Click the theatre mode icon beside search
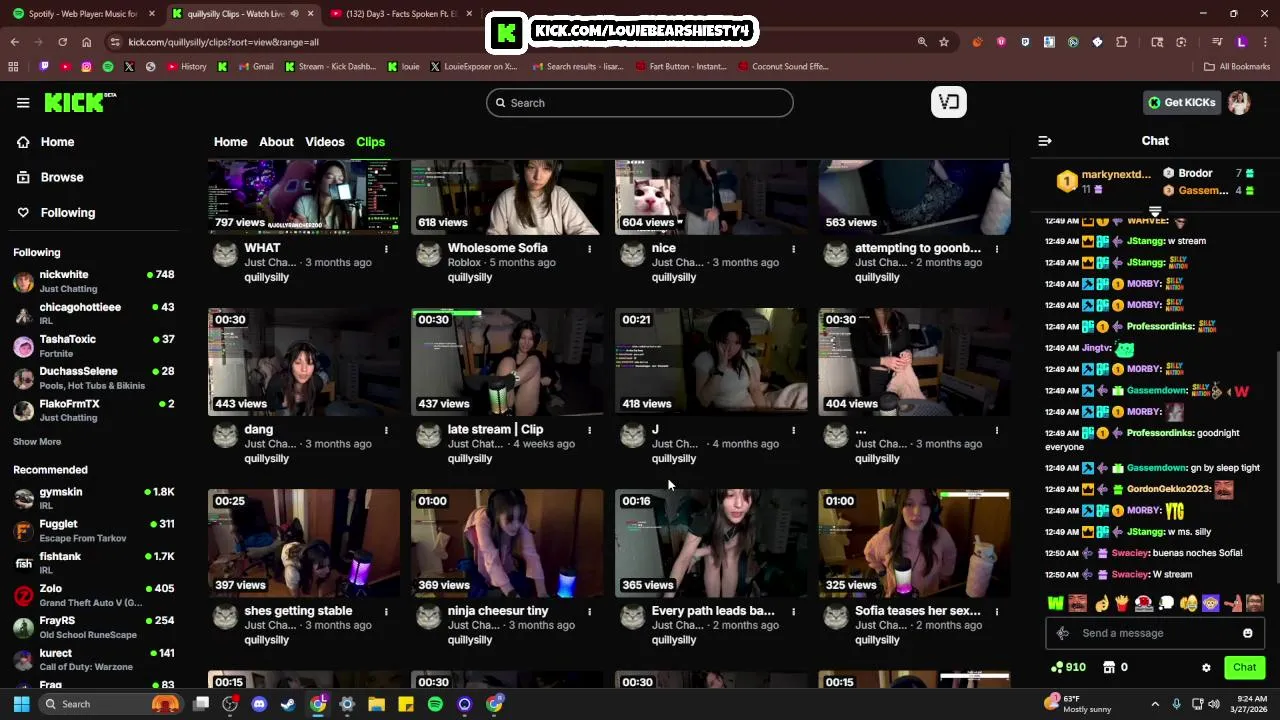This screenshot has width=1280, height=720. [948, 102]
